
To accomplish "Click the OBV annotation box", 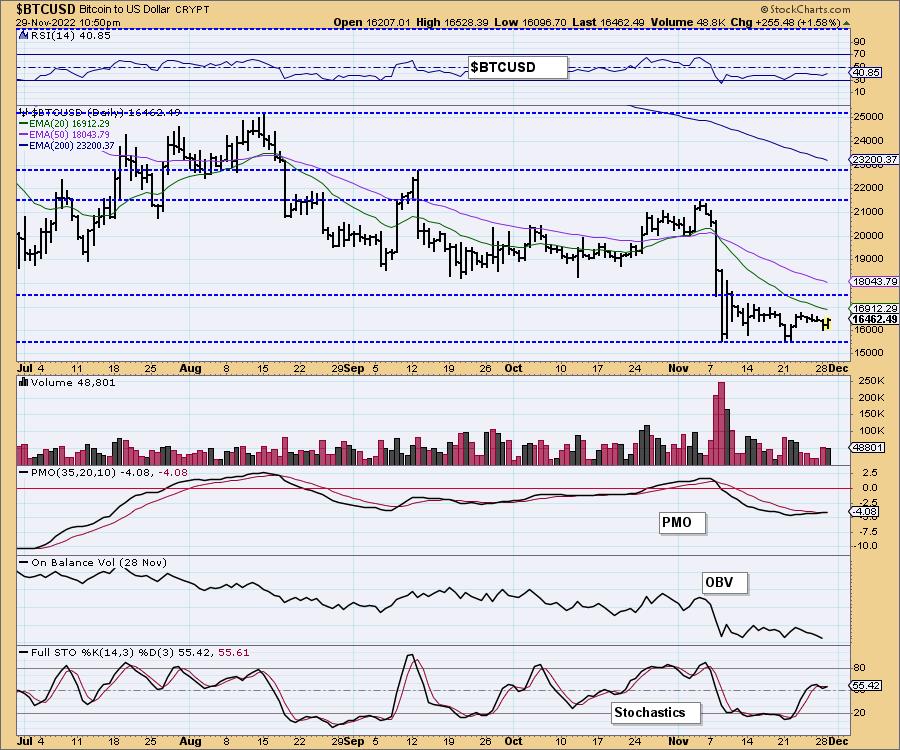I will coord(725,582).
